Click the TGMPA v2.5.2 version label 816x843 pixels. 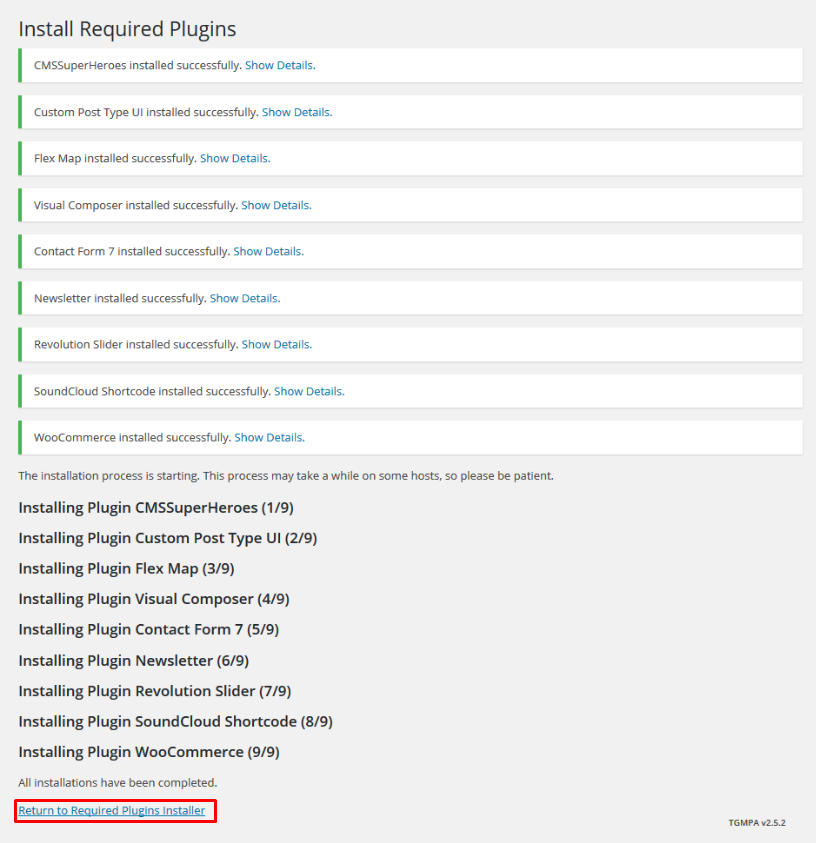click(x=757, y=823)
